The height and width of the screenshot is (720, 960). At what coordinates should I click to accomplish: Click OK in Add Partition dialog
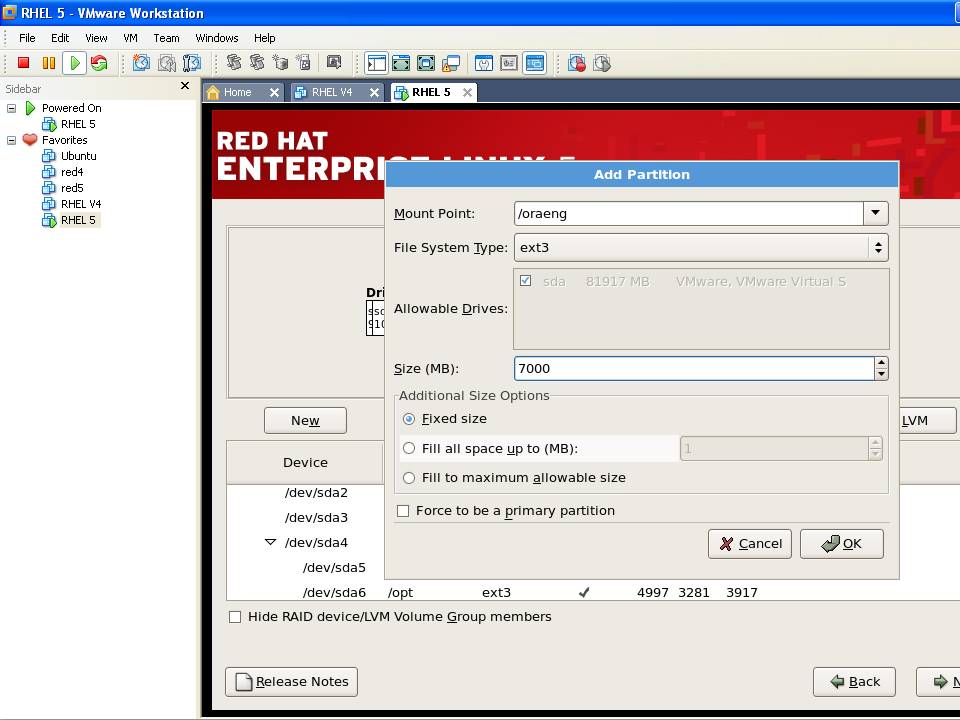pos(842,544)
